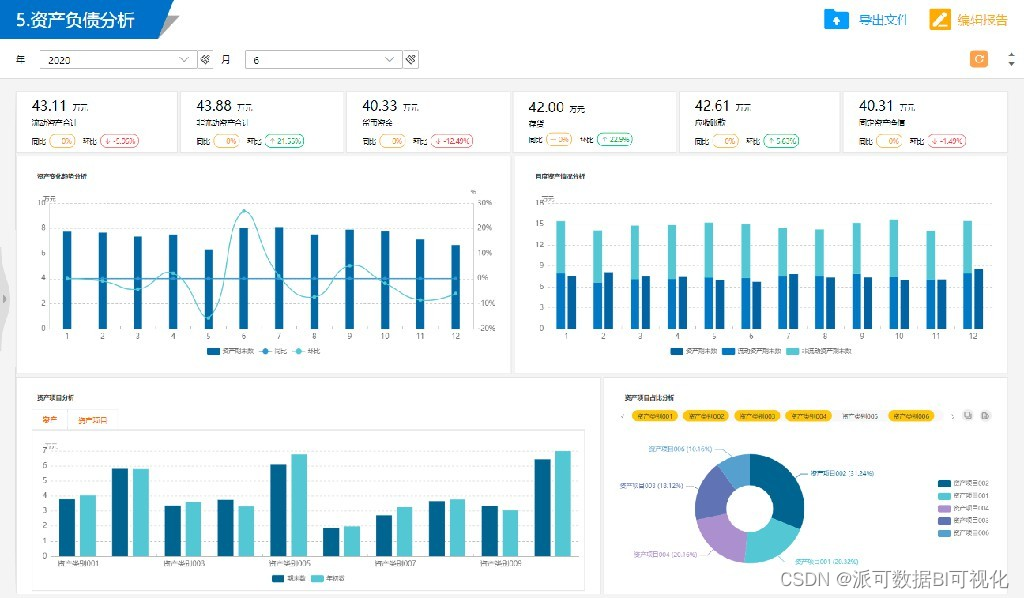Viewport: 1024px width, 598px height.
Task: Enable the unselected 资产类别005 filter chip
Action: point(860,416)
